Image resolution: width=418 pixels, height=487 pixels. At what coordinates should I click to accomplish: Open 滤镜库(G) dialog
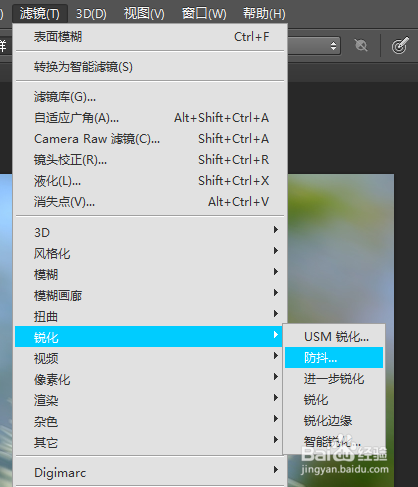coord(150,97)
